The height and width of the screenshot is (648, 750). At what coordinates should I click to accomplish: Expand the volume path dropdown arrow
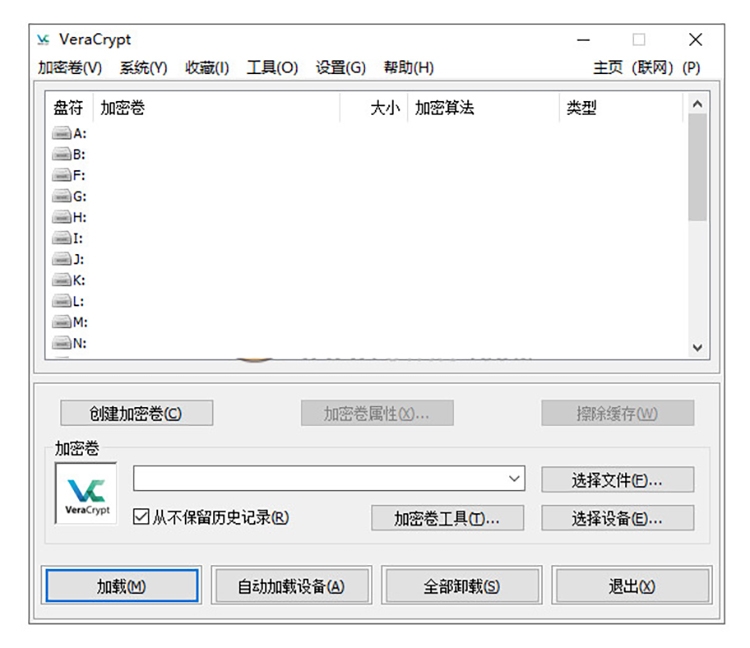(515, 479)
